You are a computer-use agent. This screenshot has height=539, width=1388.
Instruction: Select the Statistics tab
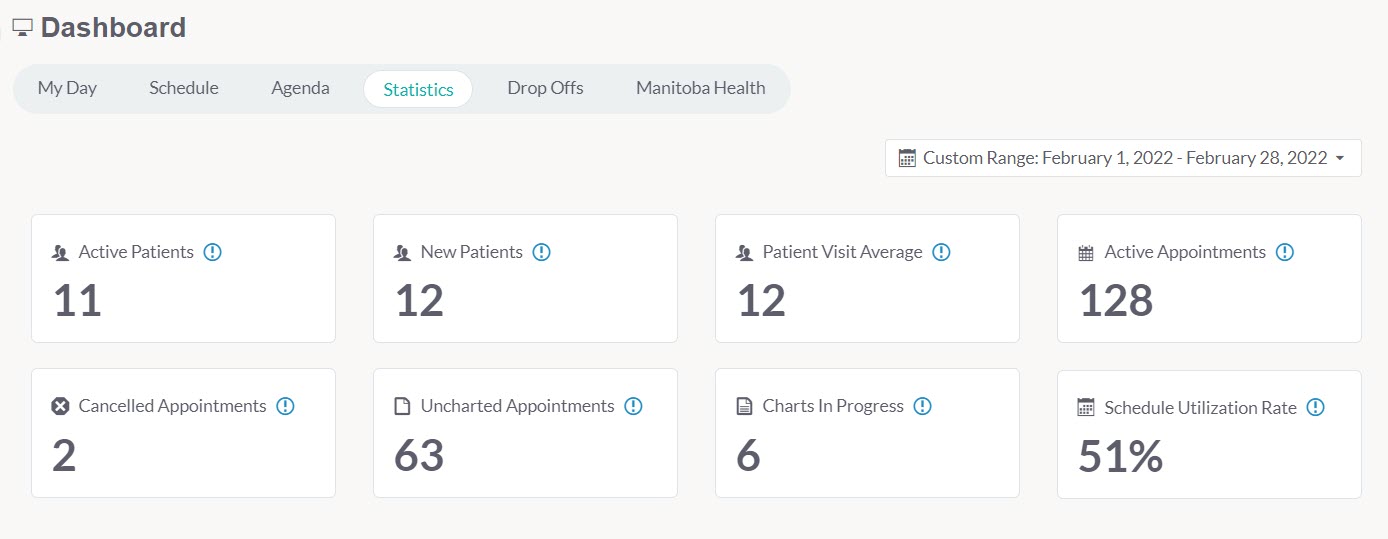(x=418, y=89)
